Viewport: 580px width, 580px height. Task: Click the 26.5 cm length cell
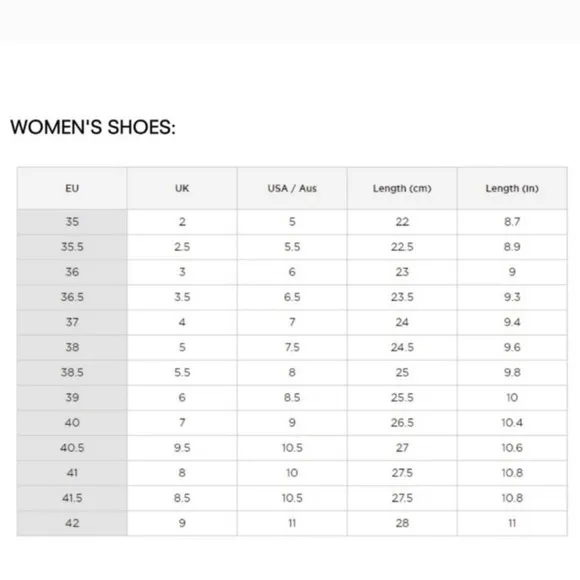click(x=402, y=423)
